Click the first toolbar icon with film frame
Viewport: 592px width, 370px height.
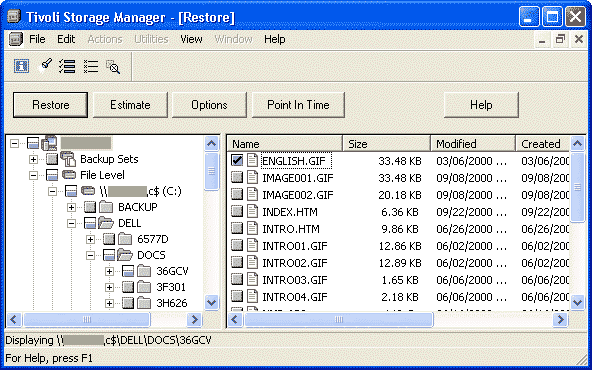(x=22, y=66)
